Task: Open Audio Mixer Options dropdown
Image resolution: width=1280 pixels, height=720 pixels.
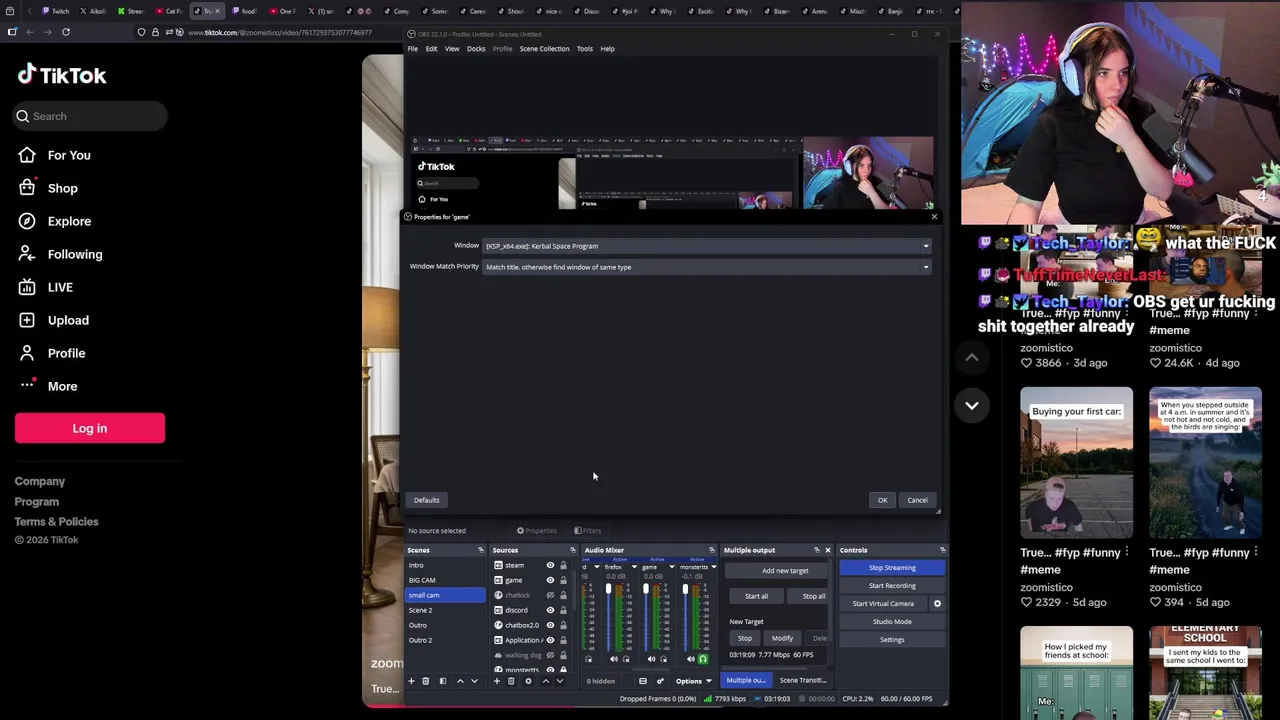Action: [692, 681]
